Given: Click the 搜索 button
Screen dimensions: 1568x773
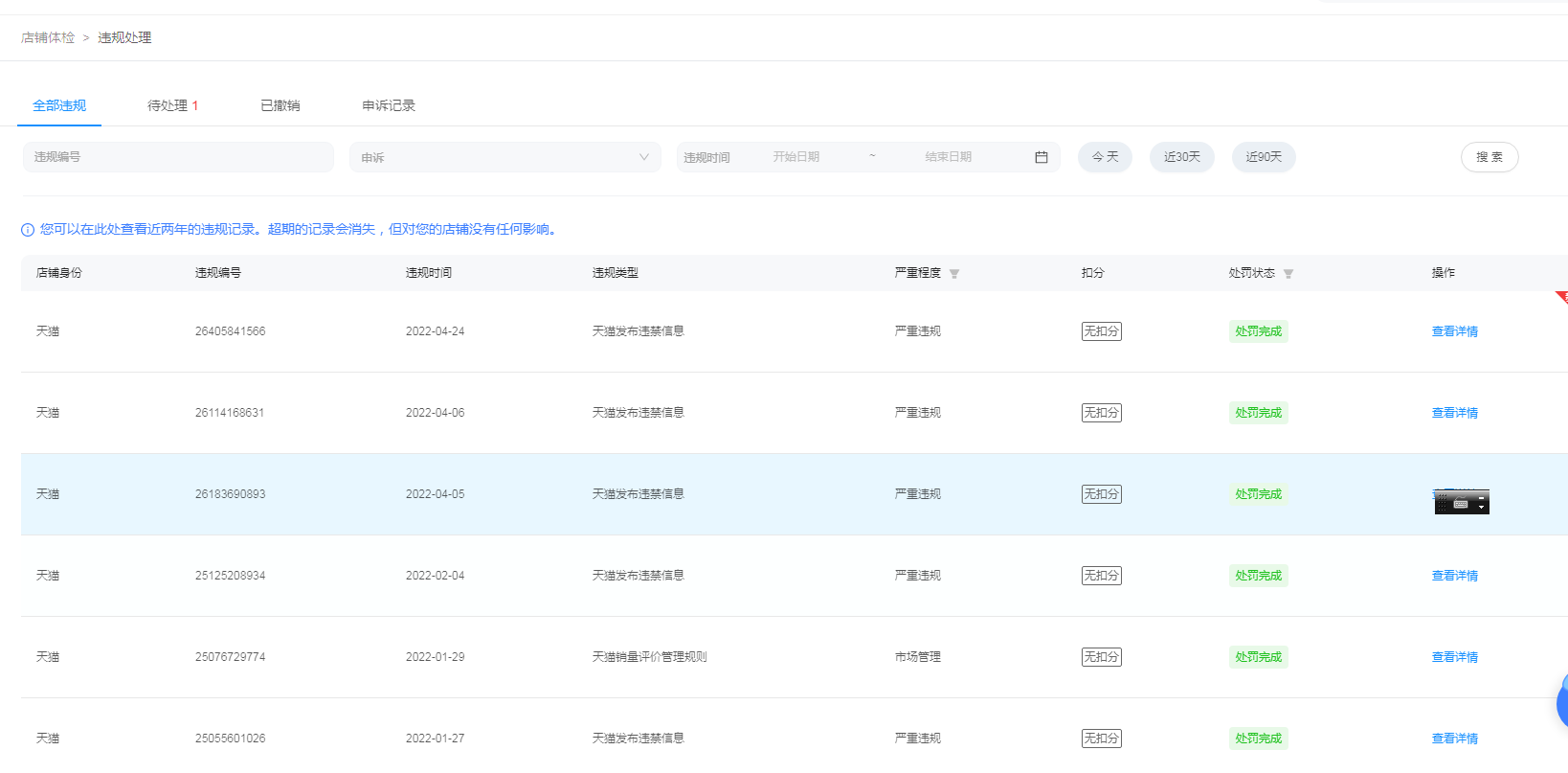Looking at the screenshot, I should point(1489,157).
